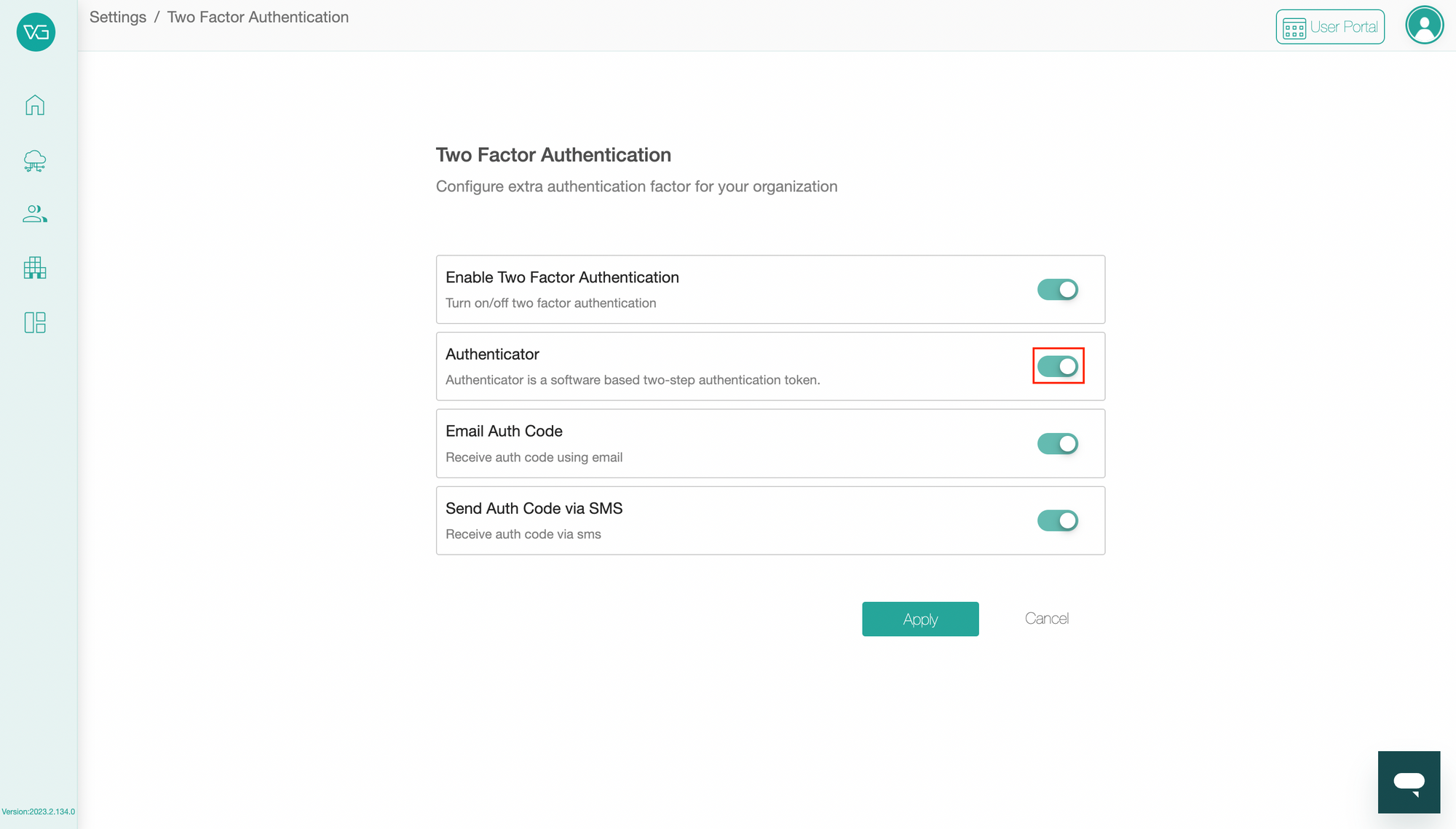Open the Home sidebar icon

(x=35, y=106)
